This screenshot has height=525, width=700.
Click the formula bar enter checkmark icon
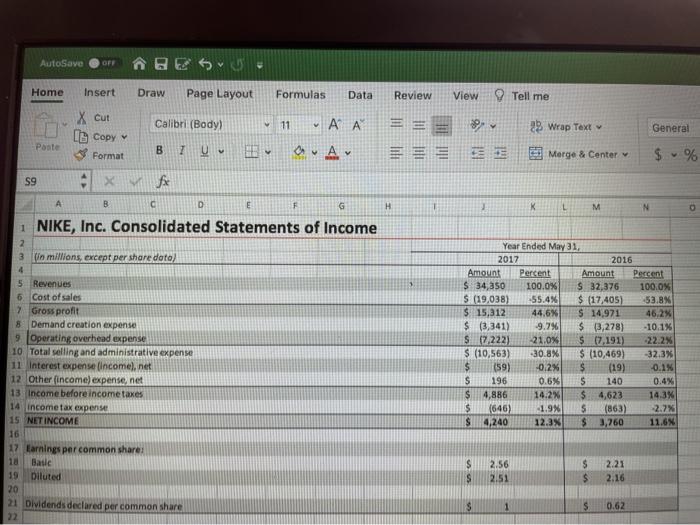tap(135, 181)
